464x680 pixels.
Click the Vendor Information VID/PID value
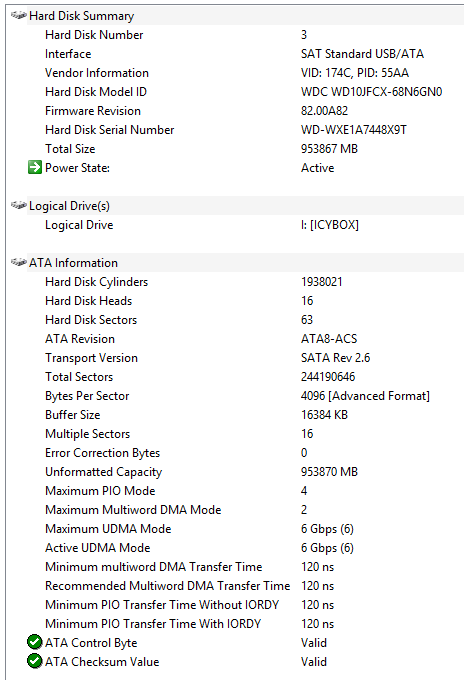coord(355,73)
